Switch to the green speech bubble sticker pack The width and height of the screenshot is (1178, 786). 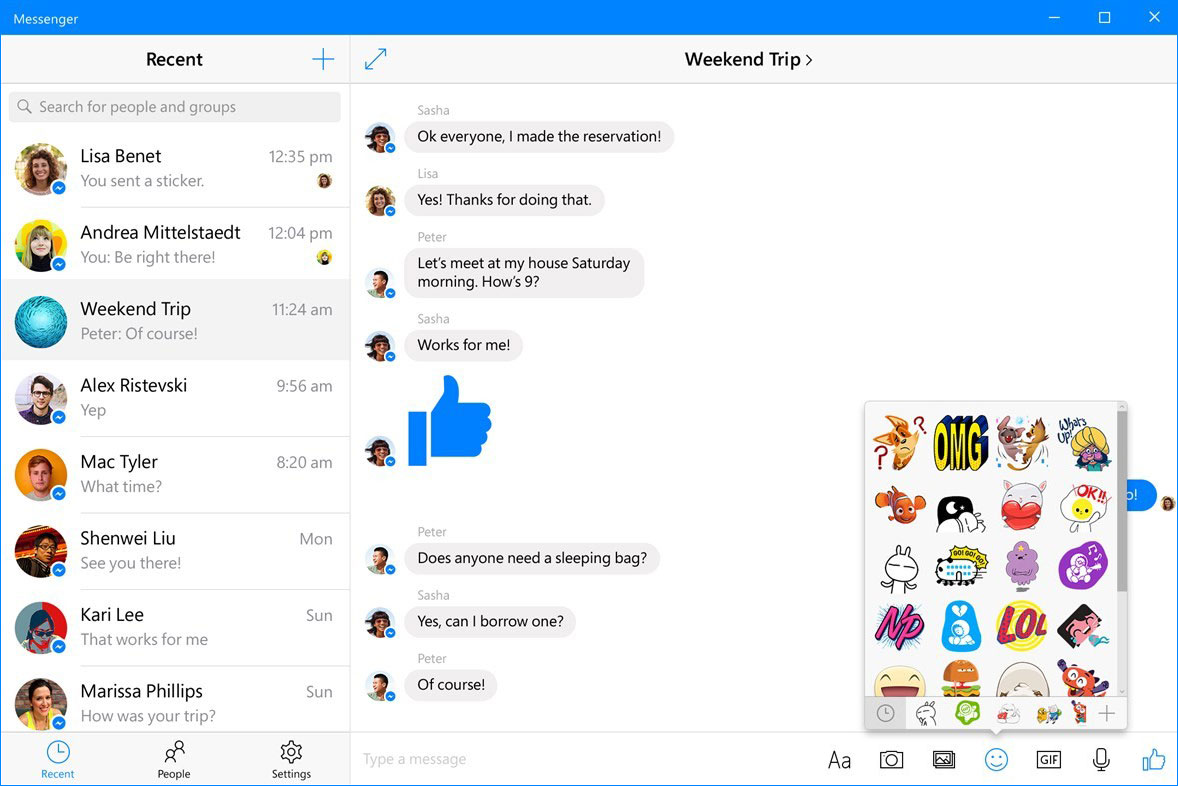[x=967, y=712]
